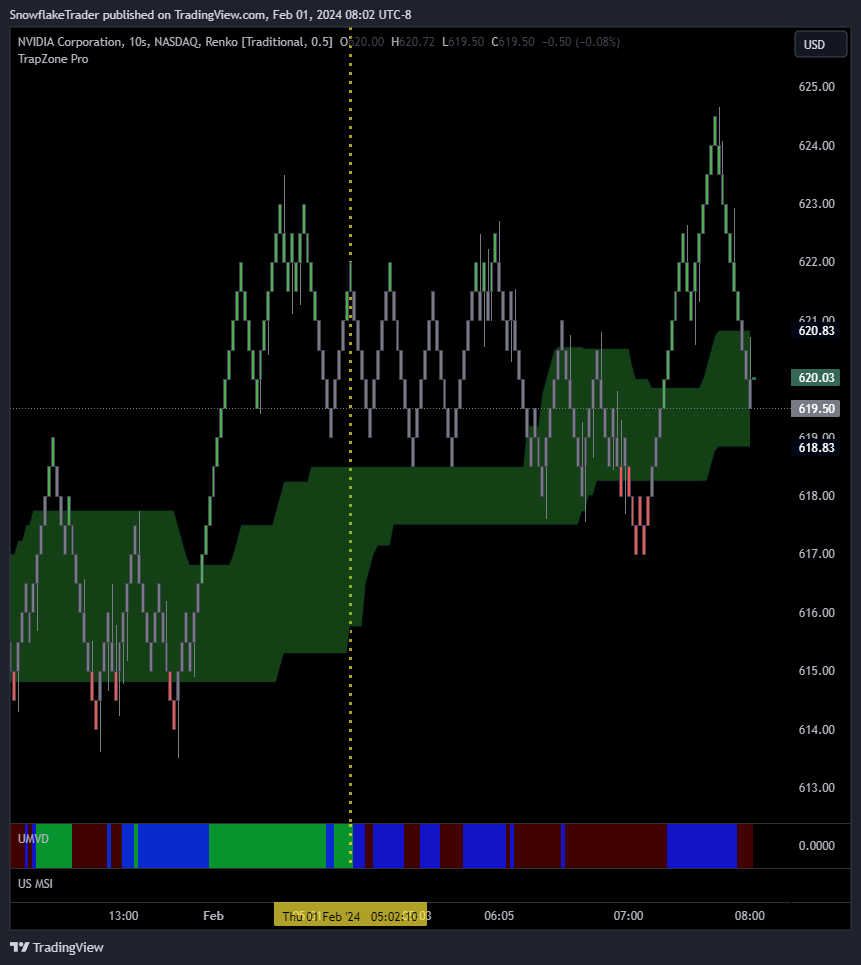Click the wide green UMVD band segment
The height and width of the screenshot is (965, 861).
click(x=267, y=846)
